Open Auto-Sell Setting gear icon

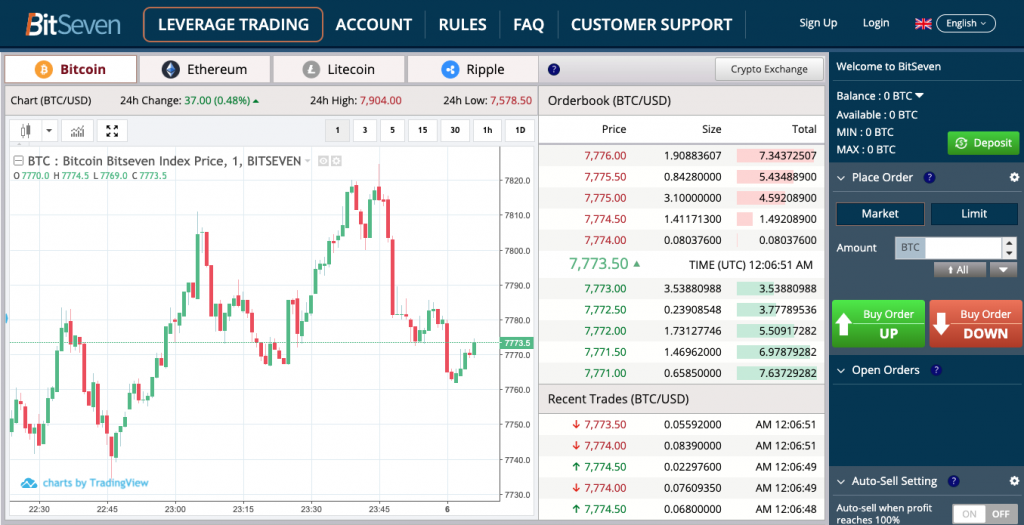point(1014,481)
